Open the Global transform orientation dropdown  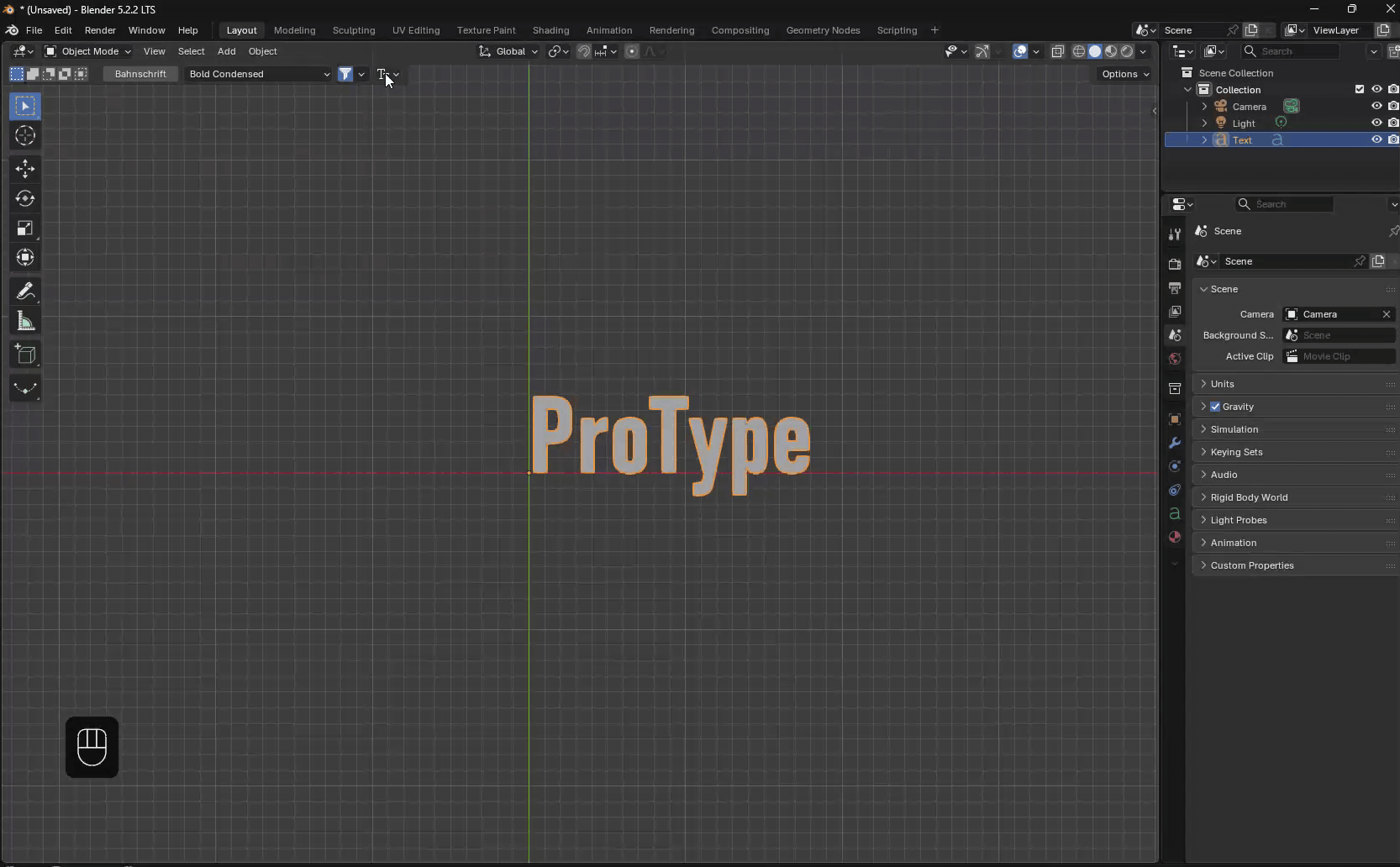point(508,51)
